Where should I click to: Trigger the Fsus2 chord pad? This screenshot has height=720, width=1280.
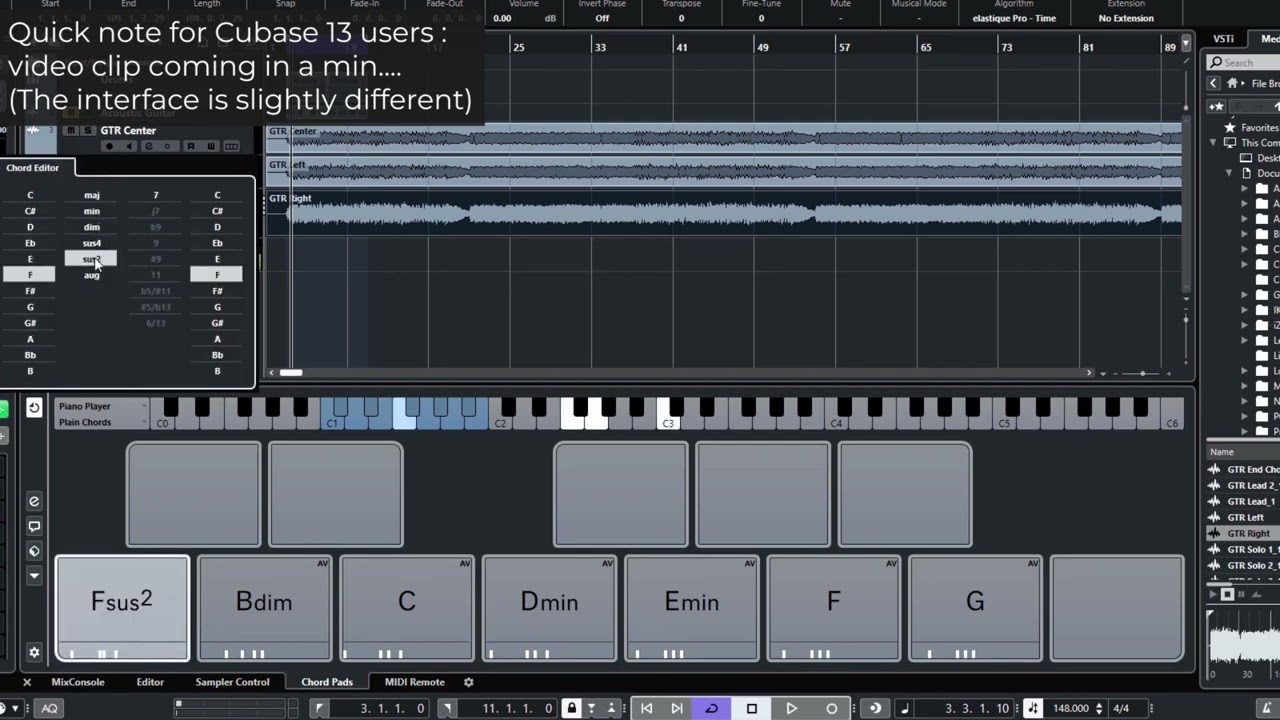(x=122, y=609)
